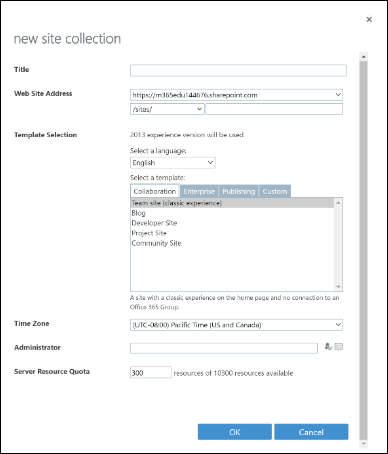Image resolution: width=388 pixels, height=454 pixels.
Task: Click dialog scrollbar up arrow
Action: (364, 57)
